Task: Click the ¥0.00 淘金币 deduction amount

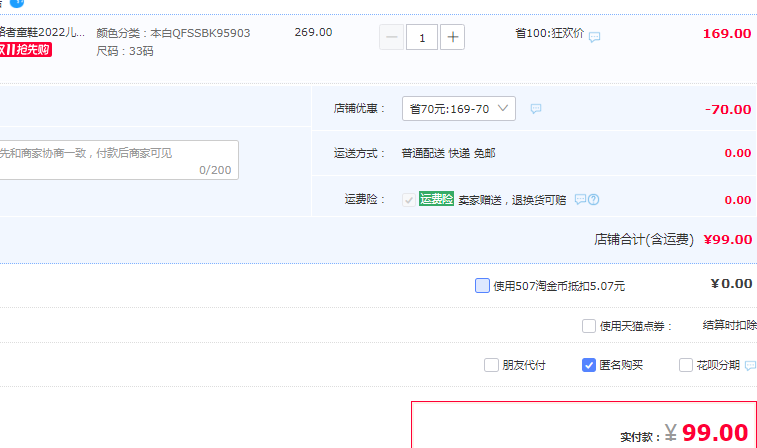Action: coord(731,284)
